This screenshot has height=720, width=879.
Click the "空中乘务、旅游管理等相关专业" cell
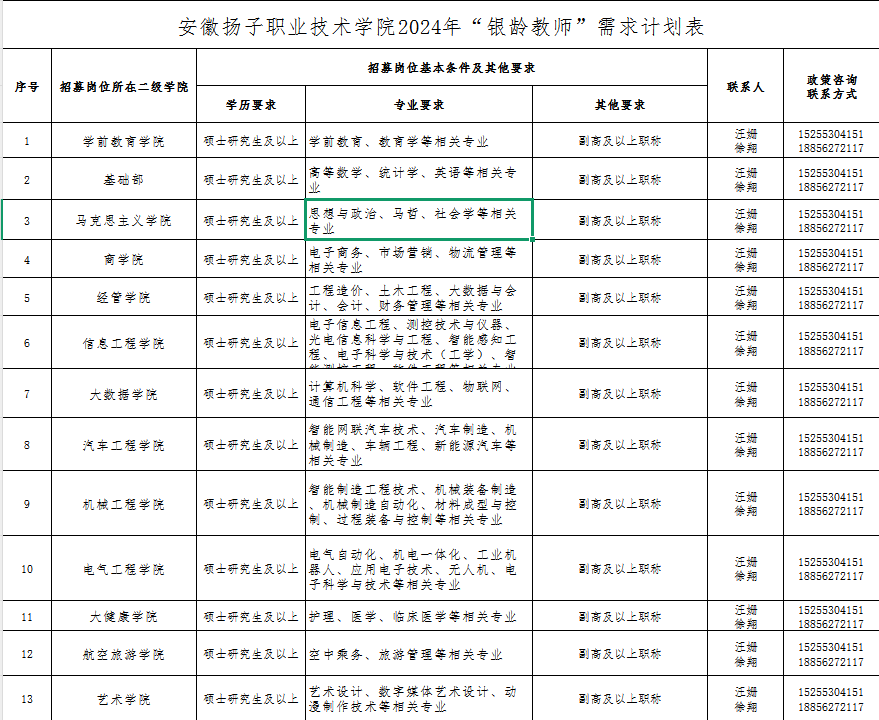point(419,654)
